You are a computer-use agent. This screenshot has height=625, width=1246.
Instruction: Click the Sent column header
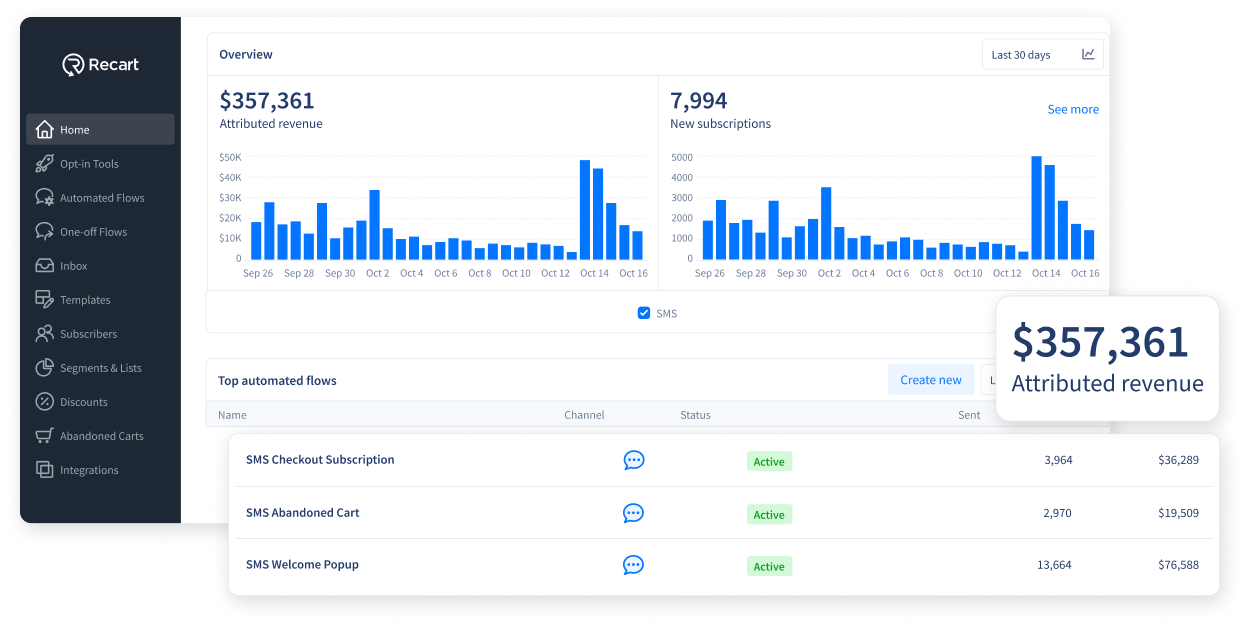tap(969, 415)
